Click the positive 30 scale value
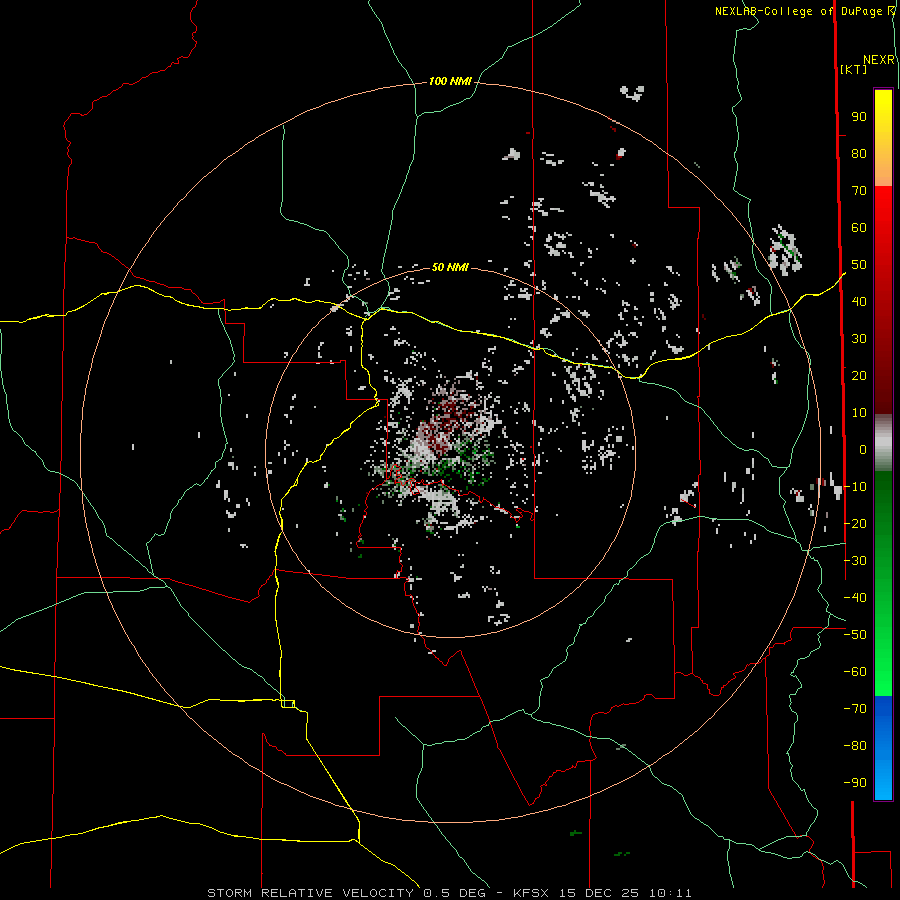The width and height of the screenshot is (900, 900). 859,339
